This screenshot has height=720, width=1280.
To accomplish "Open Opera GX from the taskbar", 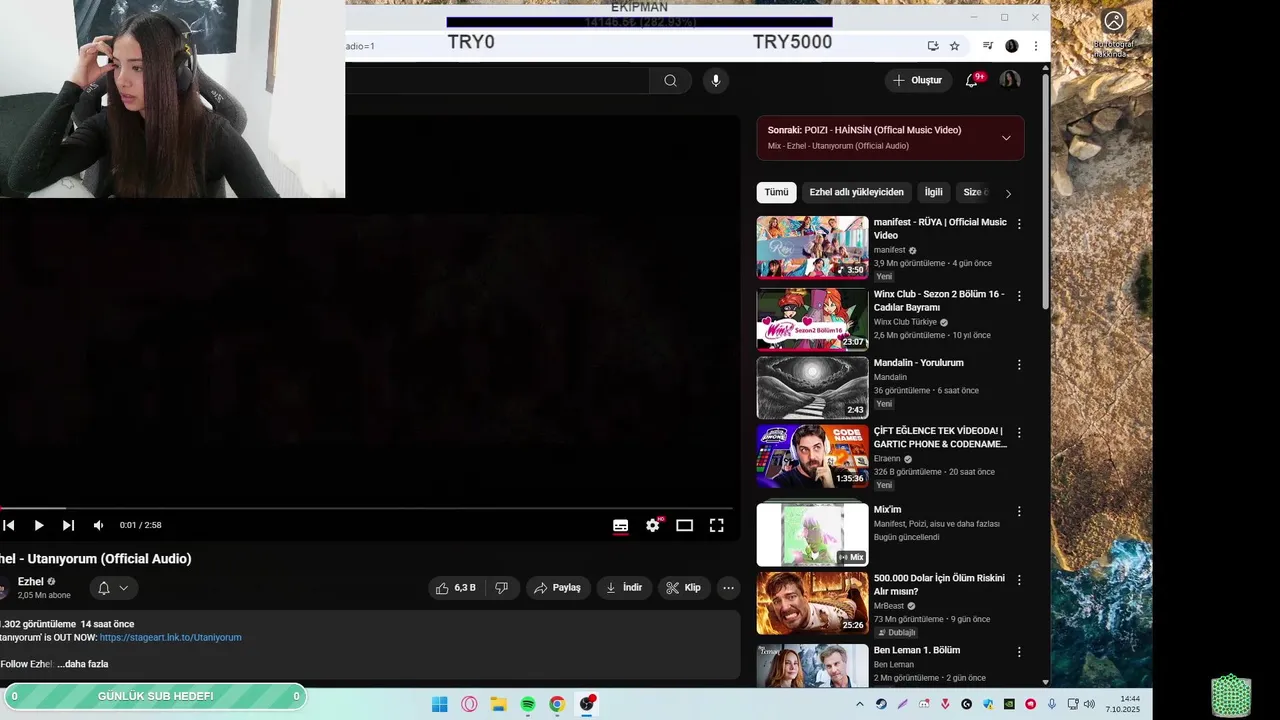I will click(469, 704).
